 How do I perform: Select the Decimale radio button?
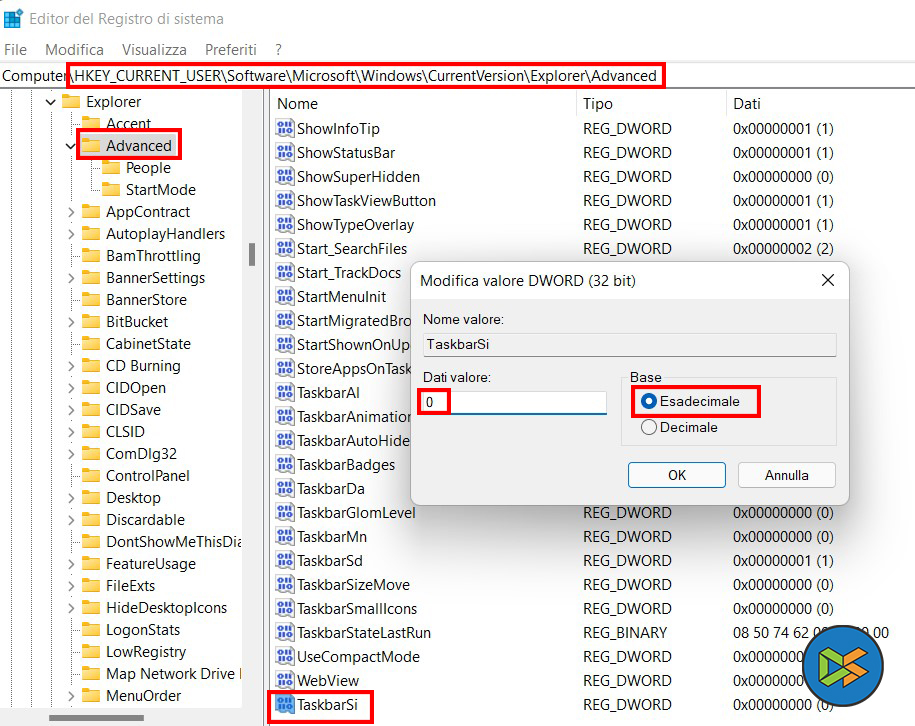pyautogui.click(x=648, y=427)
